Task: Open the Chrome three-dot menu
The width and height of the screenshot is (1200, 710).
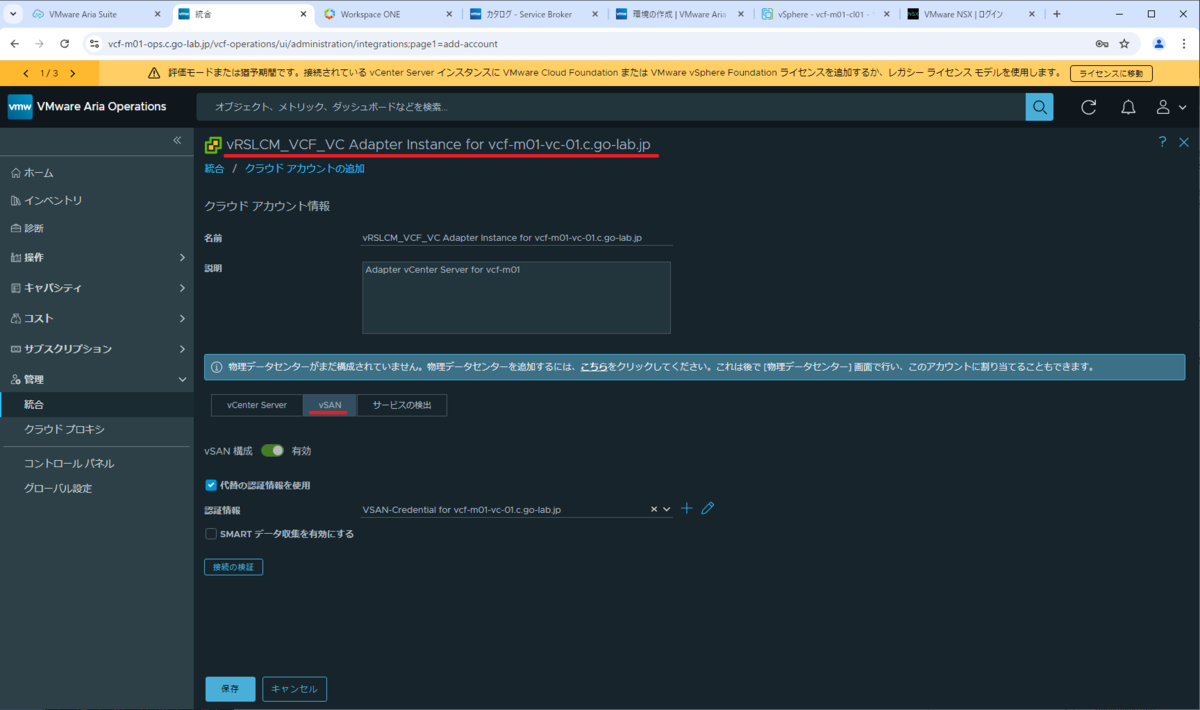Action: point(1185,44)
